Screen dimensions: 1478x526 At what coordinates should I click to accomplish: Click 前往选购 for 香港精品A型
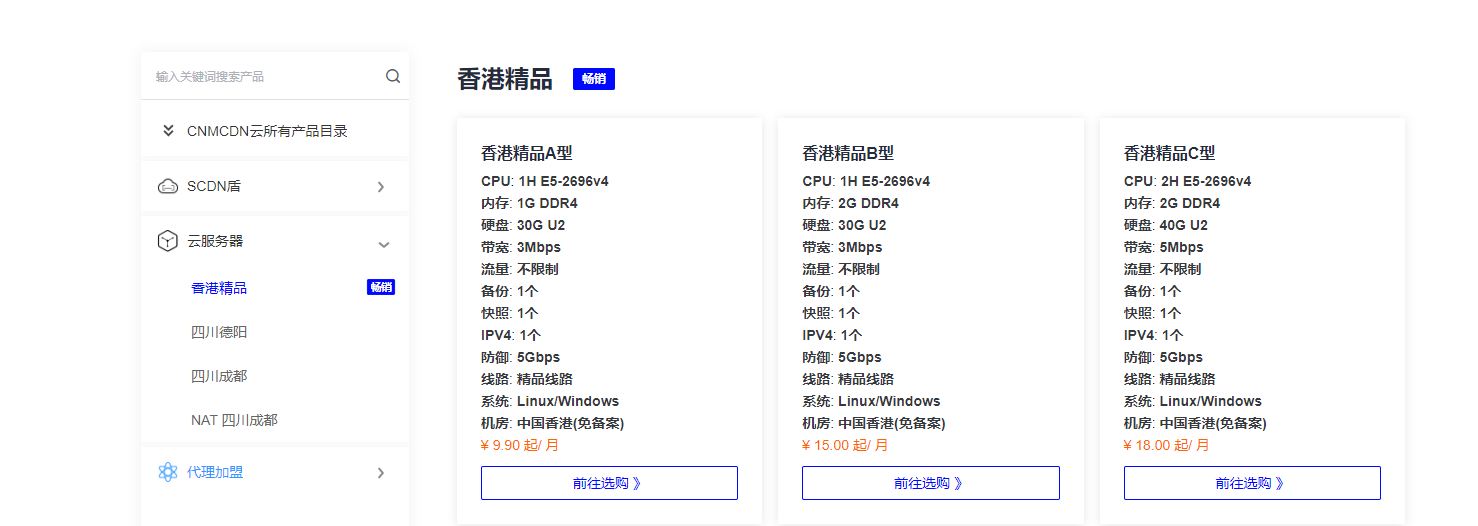click(x=609, y=483)
